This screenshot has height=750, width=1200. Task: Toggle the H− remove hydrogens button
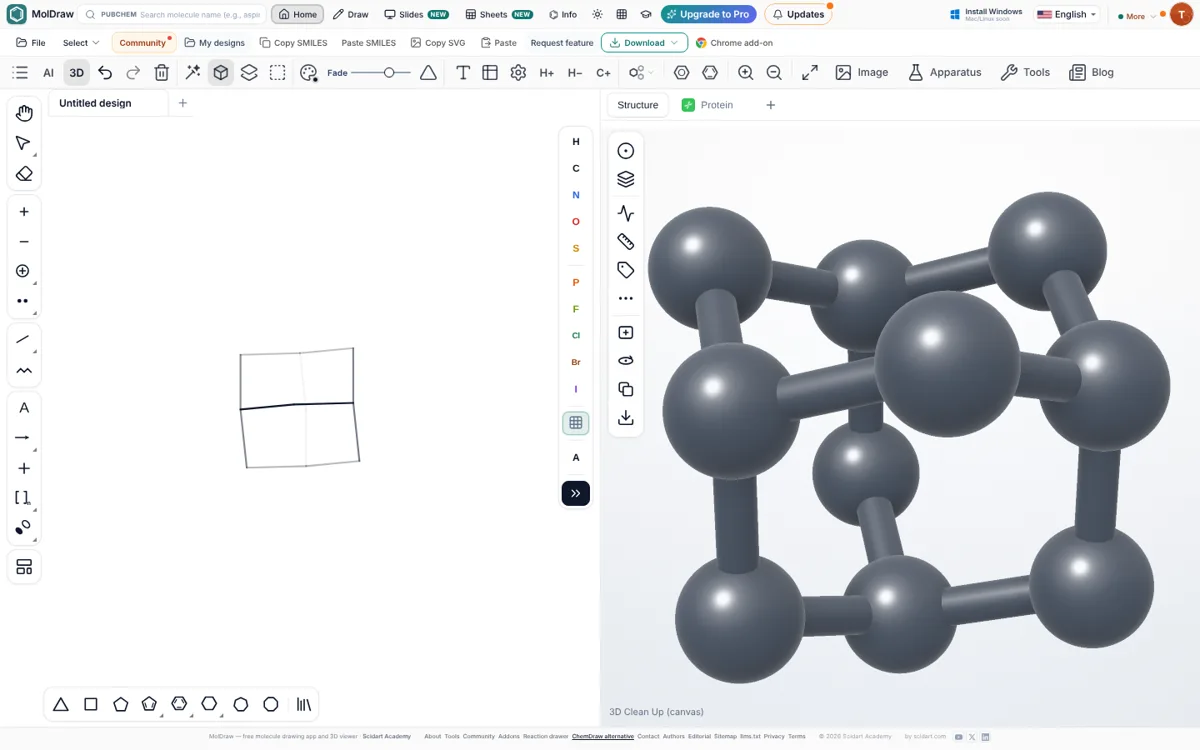click(x=575, y=73)
